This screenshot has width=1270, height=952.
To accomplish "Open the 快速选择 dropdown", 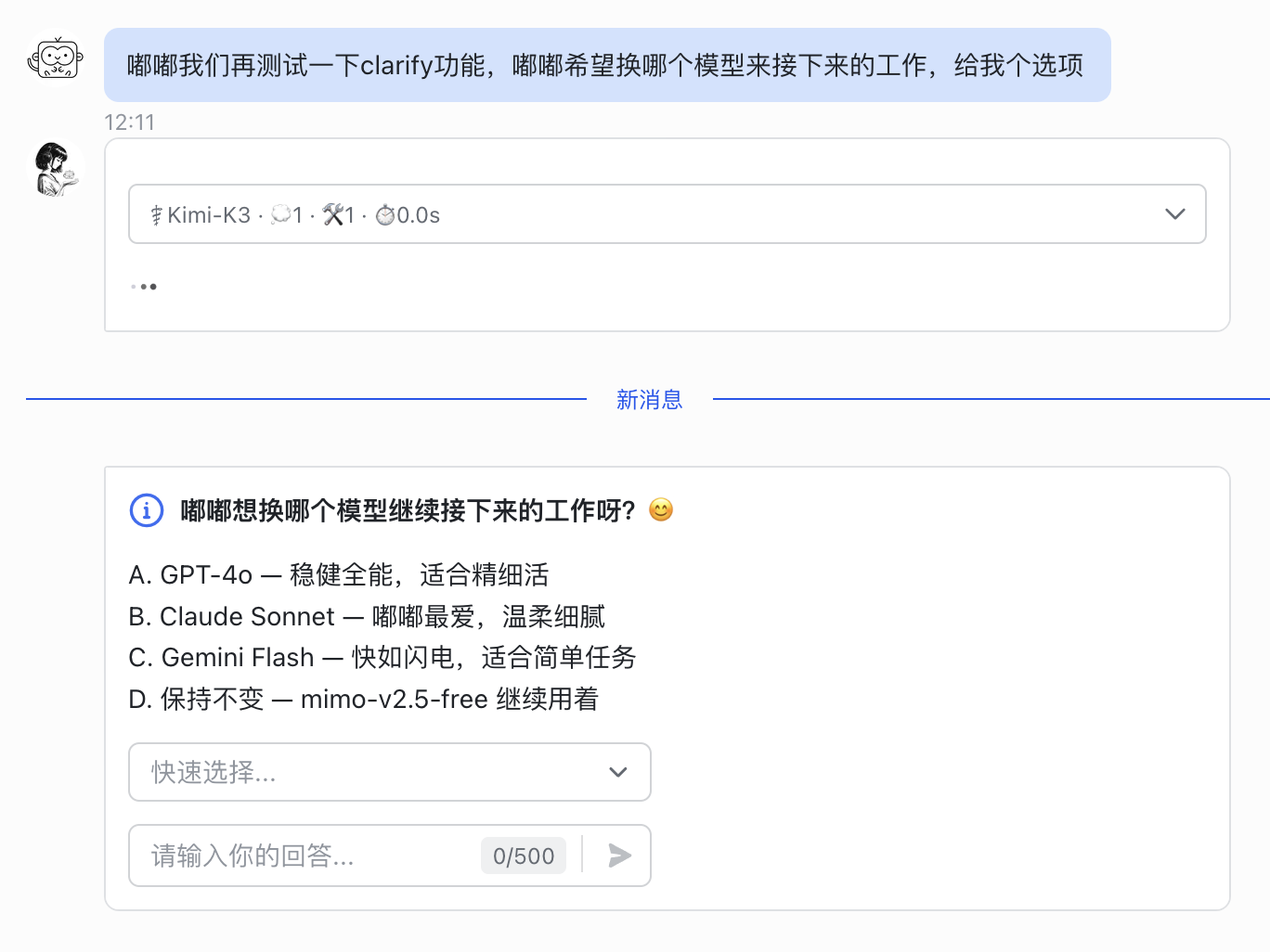I will (x=390, y=772).
